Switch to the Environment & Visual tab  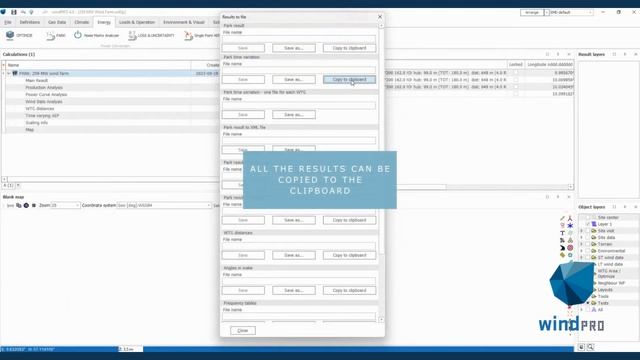click(x=184, y=22)
